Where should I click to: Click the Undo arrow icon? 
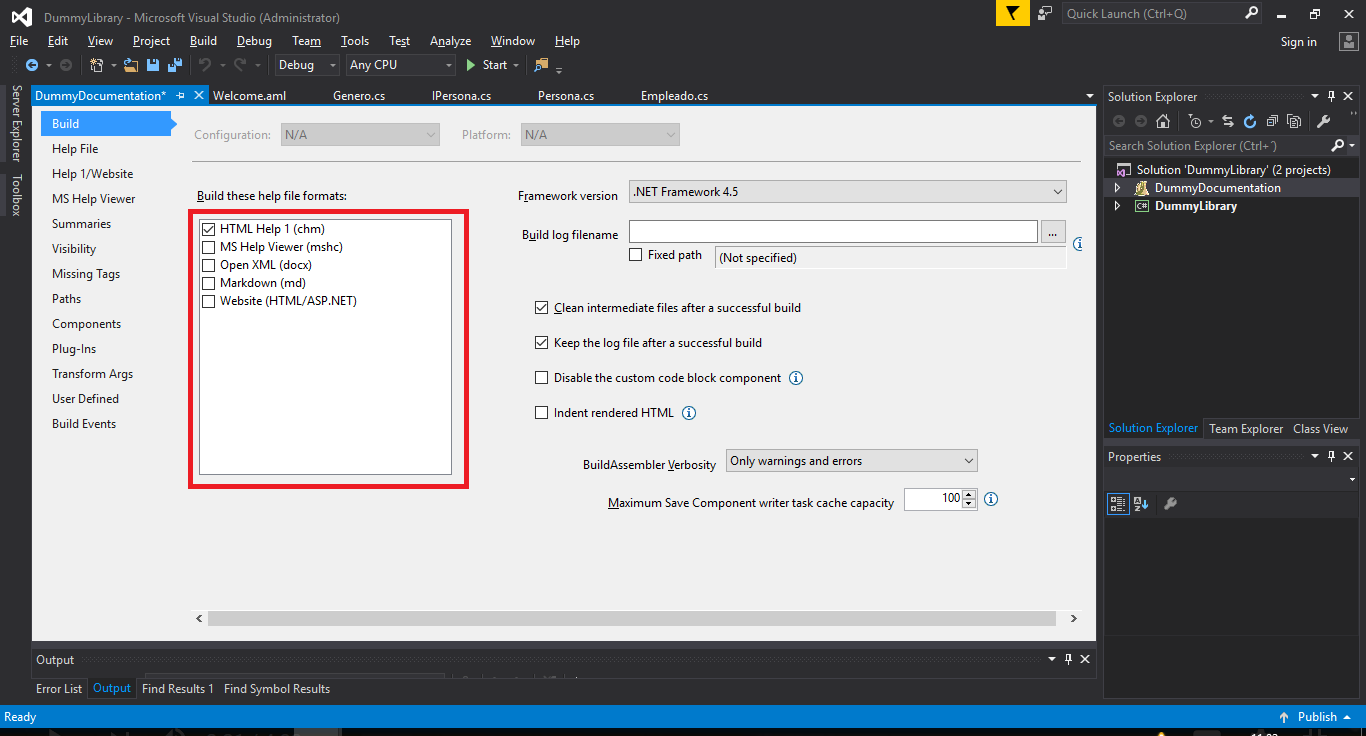[205, 65]
